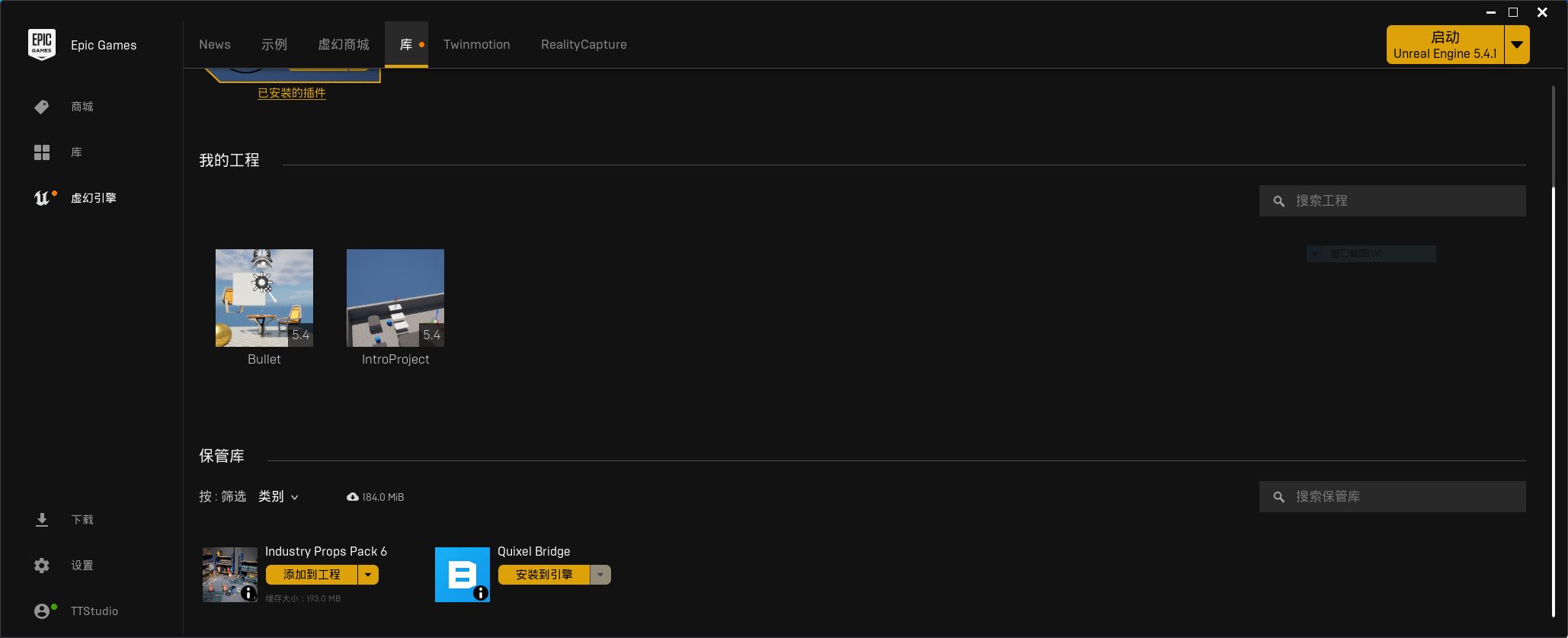Screen dimensions: 1568x638
Task: Select the 库 tab in top bar
Action: [406, 44]
